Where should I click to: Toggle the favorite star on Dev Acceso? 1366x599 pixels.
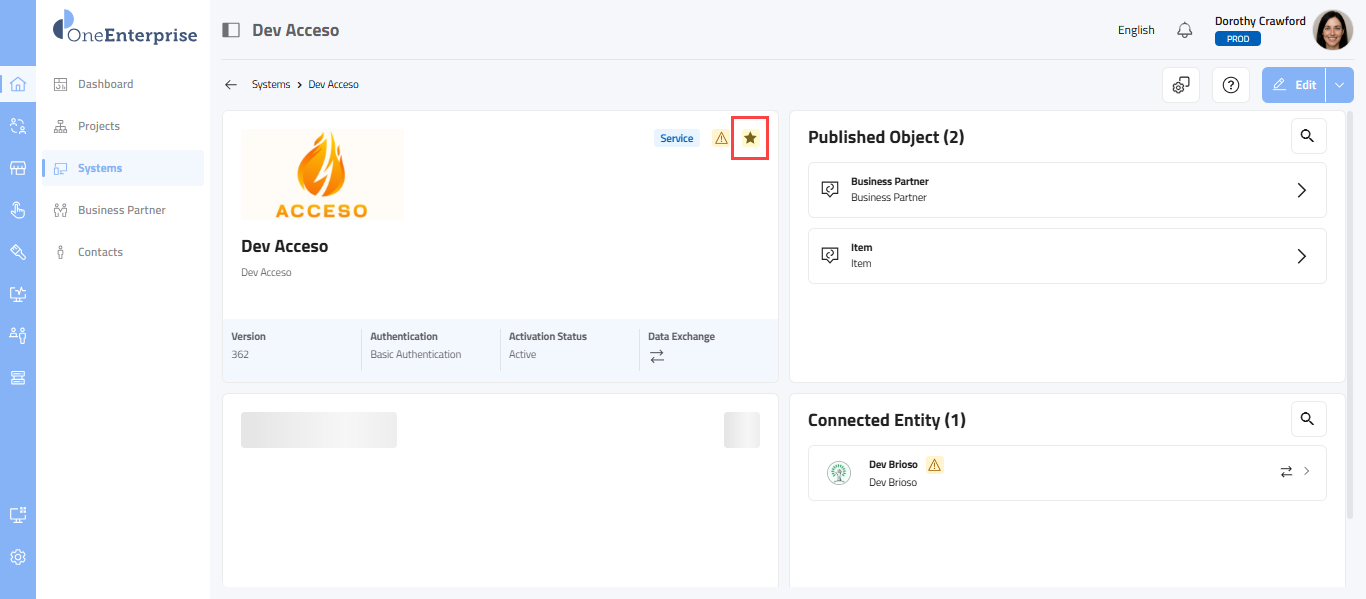coord(750,138)
